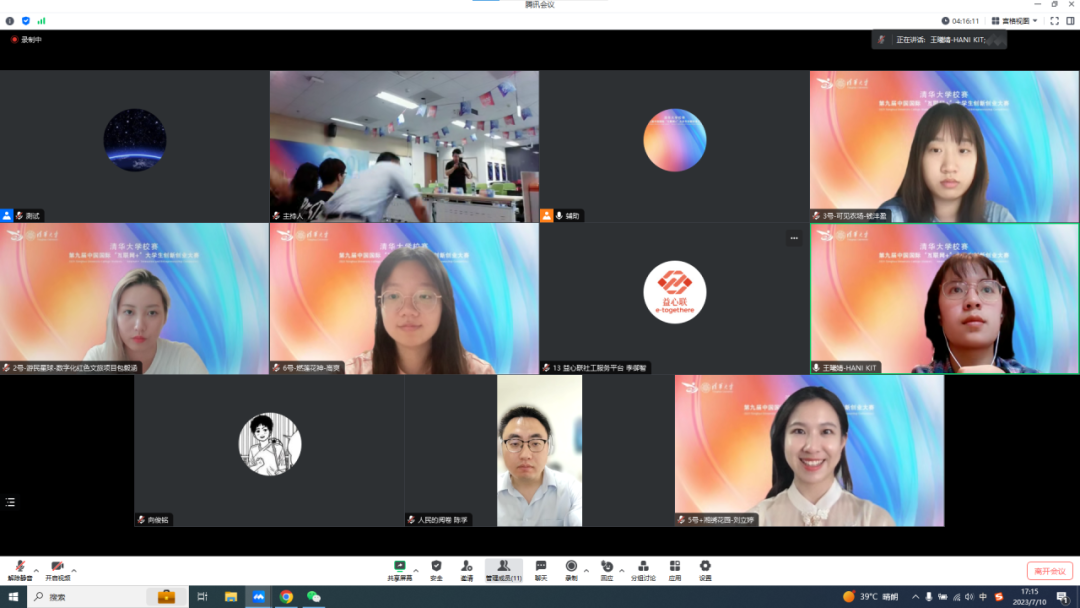Unmute the microphone (解除静音)
1080x608 pixels.
(x=20, y=569)
